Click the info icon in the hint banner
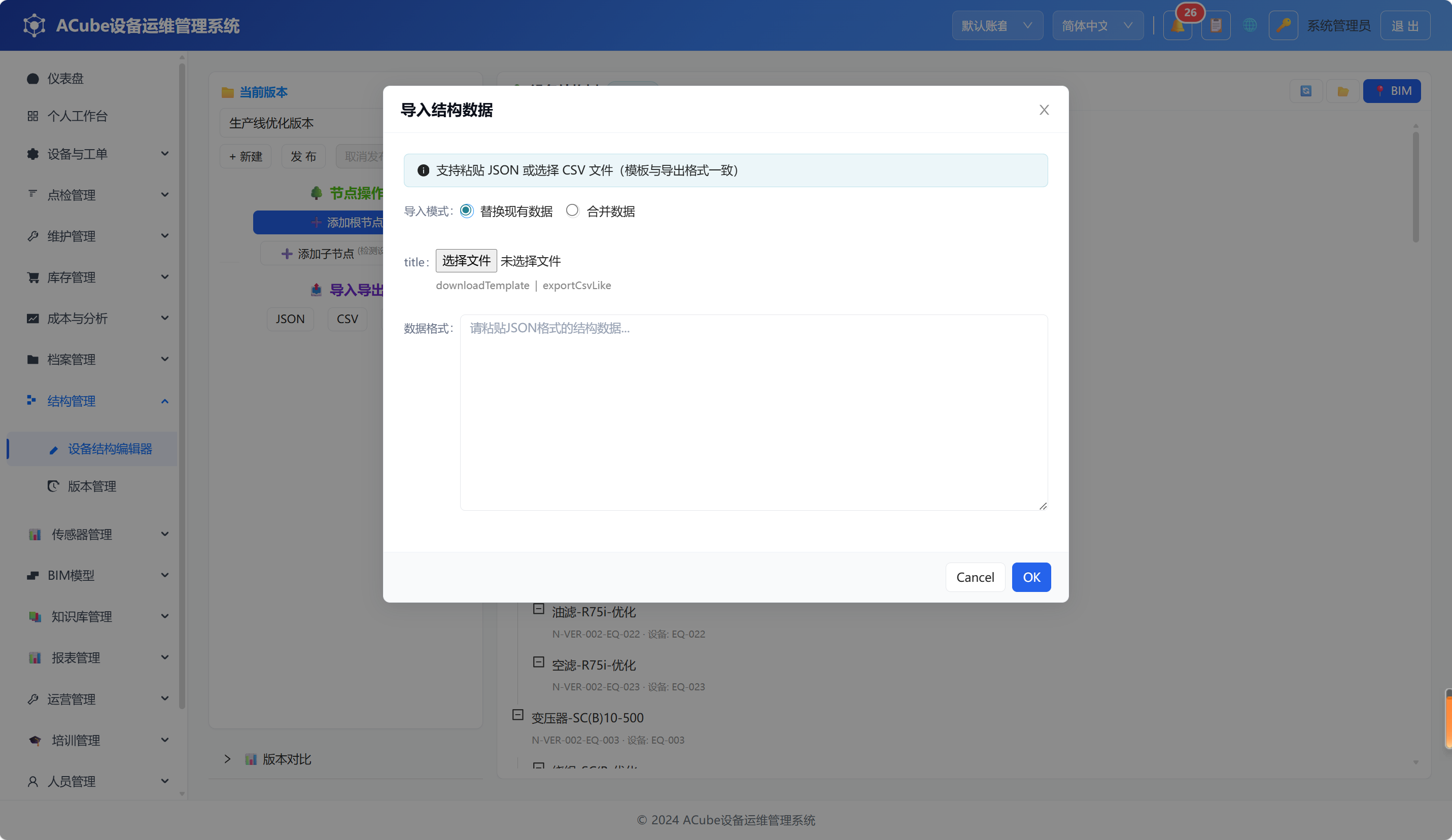The image size is (1452, 840). pyautogui.click(x=423, y=170)
